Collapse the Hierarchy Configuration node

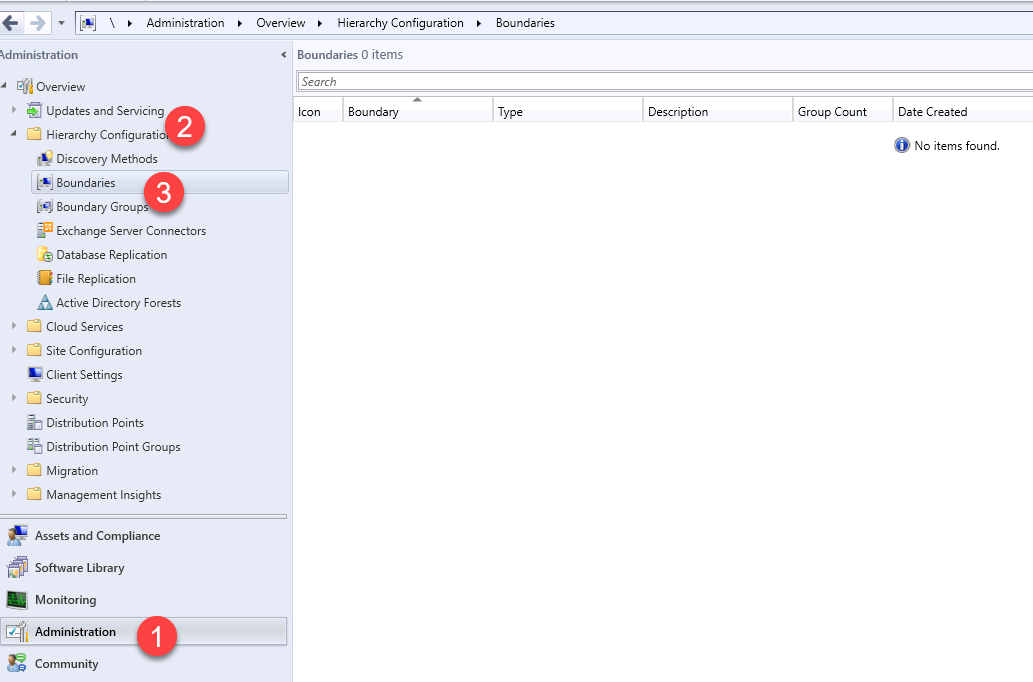coord(14,134)
